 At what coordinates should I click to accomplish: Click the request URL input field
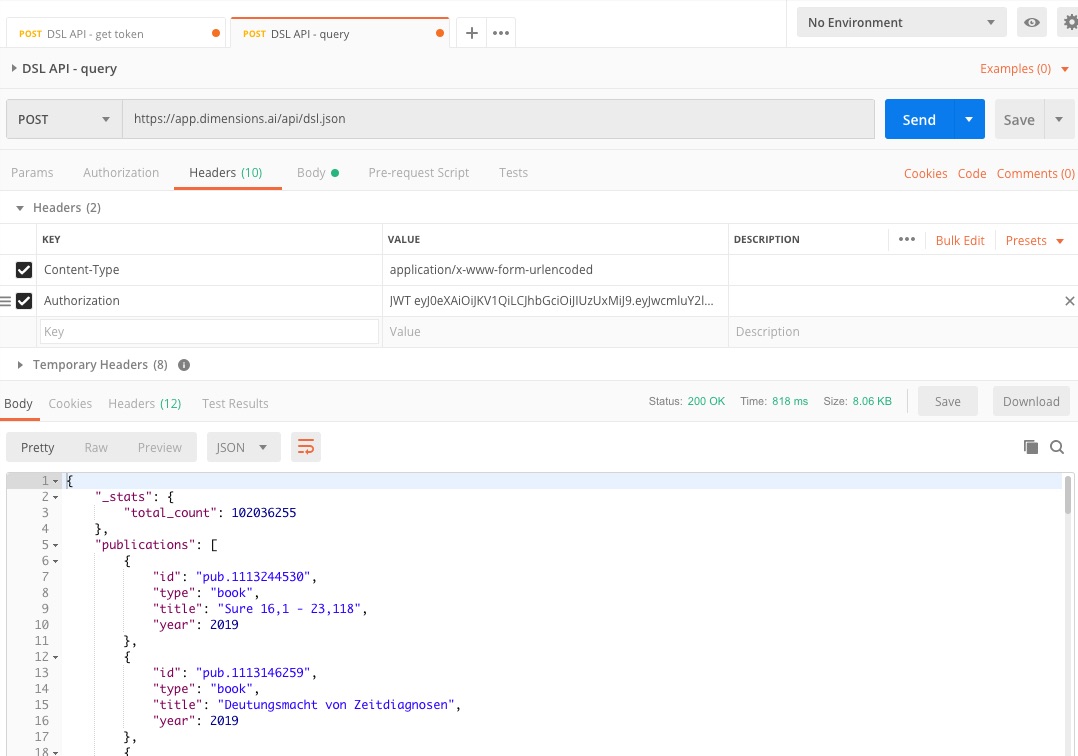click(498, 119)
